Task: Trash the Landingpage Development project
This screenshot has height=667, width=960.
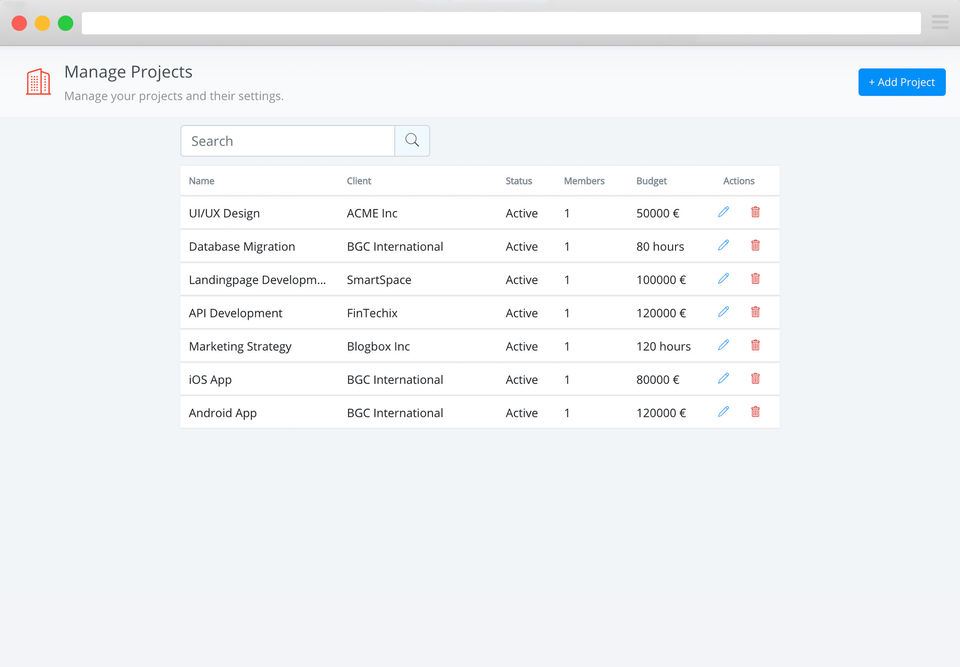Action: point(755,279)
